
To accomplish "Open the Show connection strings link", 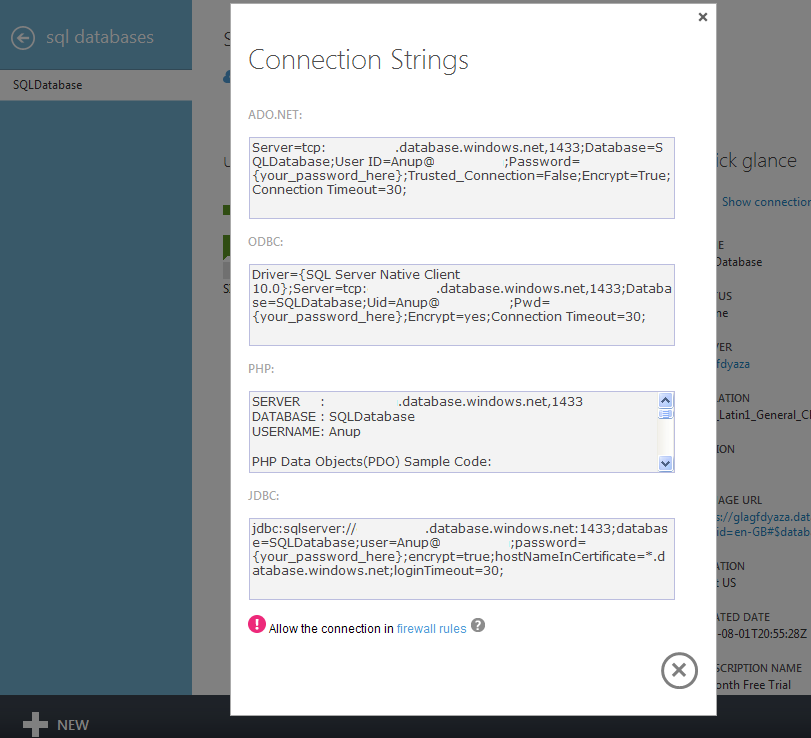I will pyautogui.click(x=766, y=202).
